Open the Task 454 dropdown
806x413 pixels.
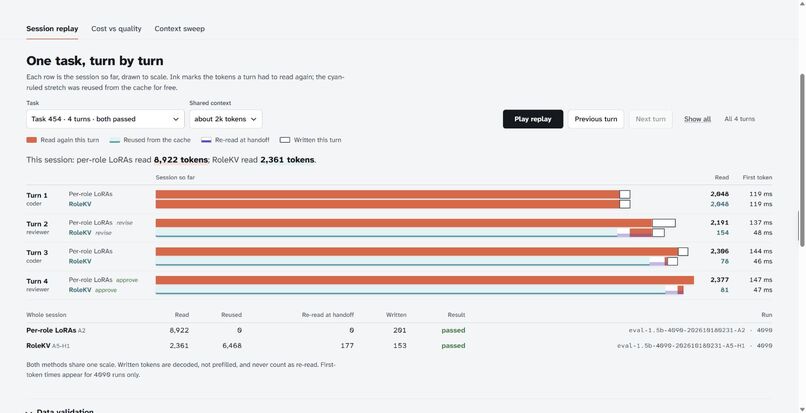point(105,119)
